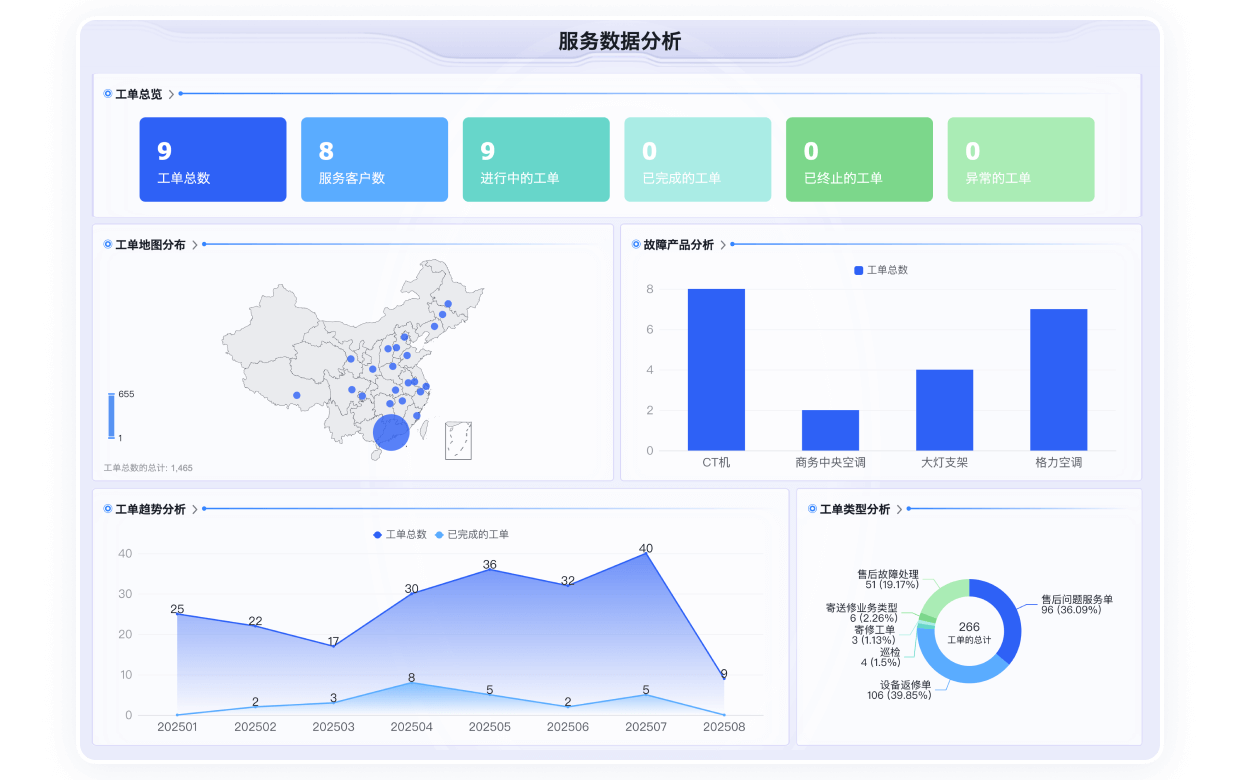
Task: Toggle the 工单总数 legend in bar chart
Action: [x=880, y=271]
